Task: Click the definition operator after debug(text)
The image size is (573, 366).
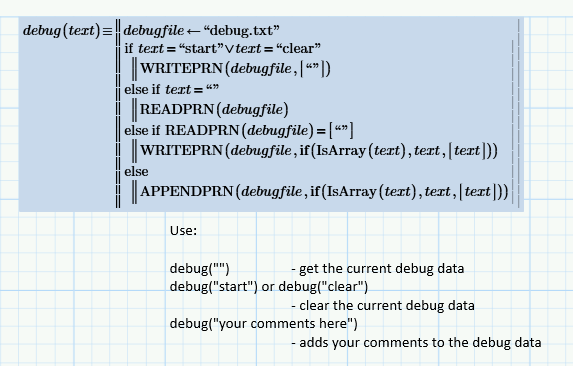Action: [x=107, y=31]
